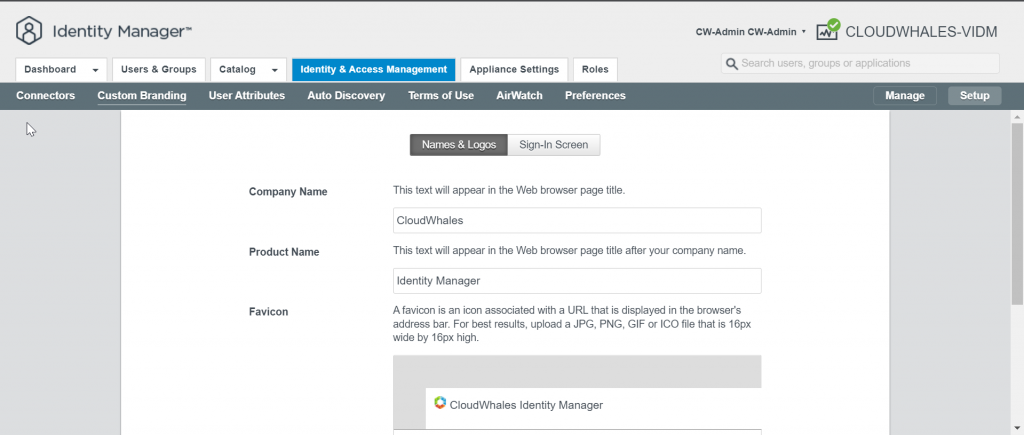
Task: Click the page vertical scrollbar thumb
Action: tap(1017, 213)
